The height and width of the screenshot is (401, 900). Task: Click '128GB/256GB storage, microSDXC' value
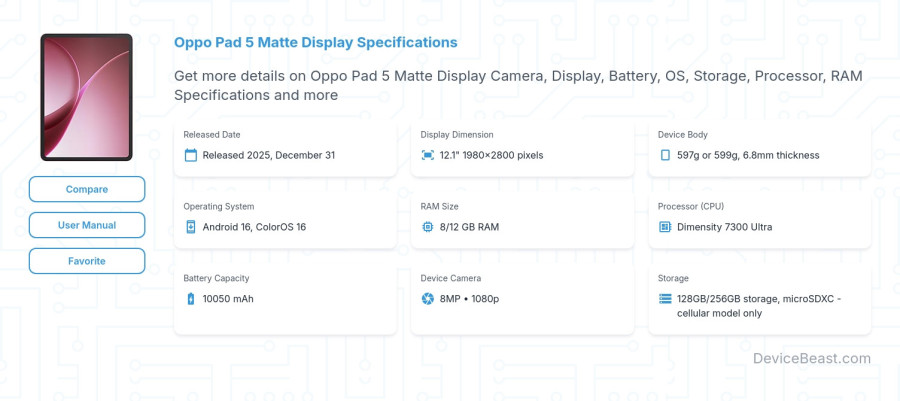tap(759, 306)
